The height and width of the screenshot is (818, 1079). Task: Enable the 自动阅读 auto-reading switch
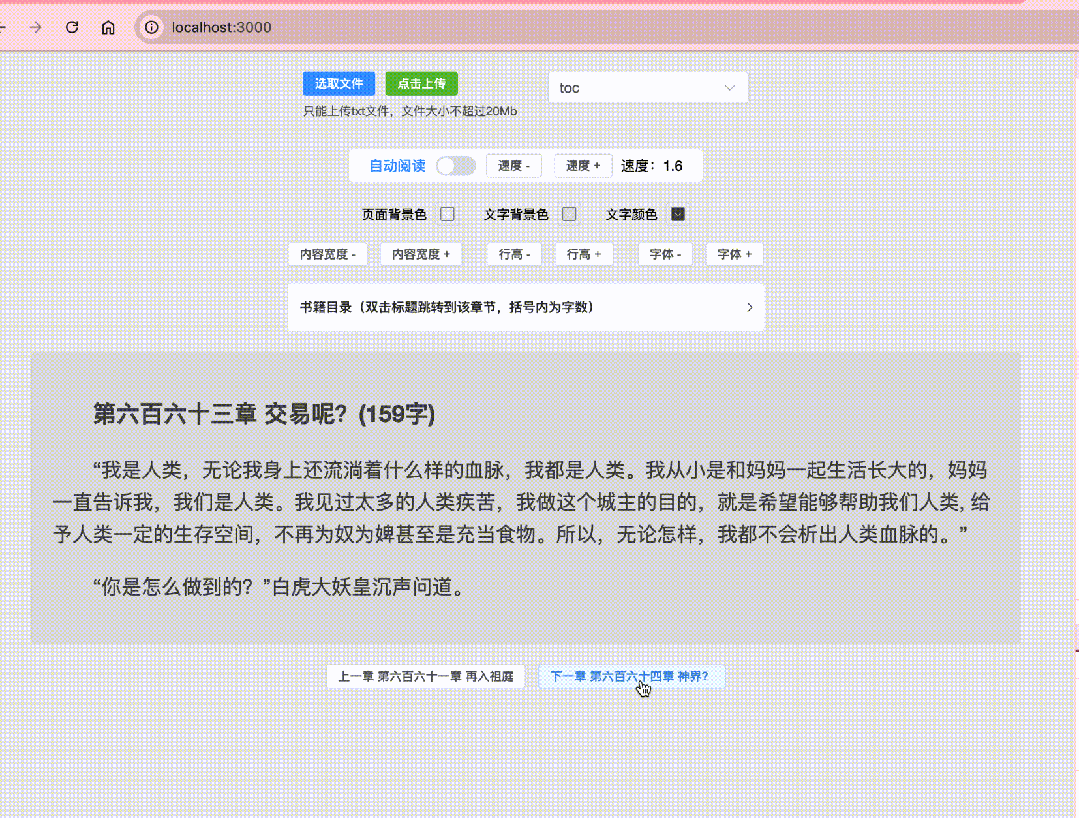(x=455, y=165)
